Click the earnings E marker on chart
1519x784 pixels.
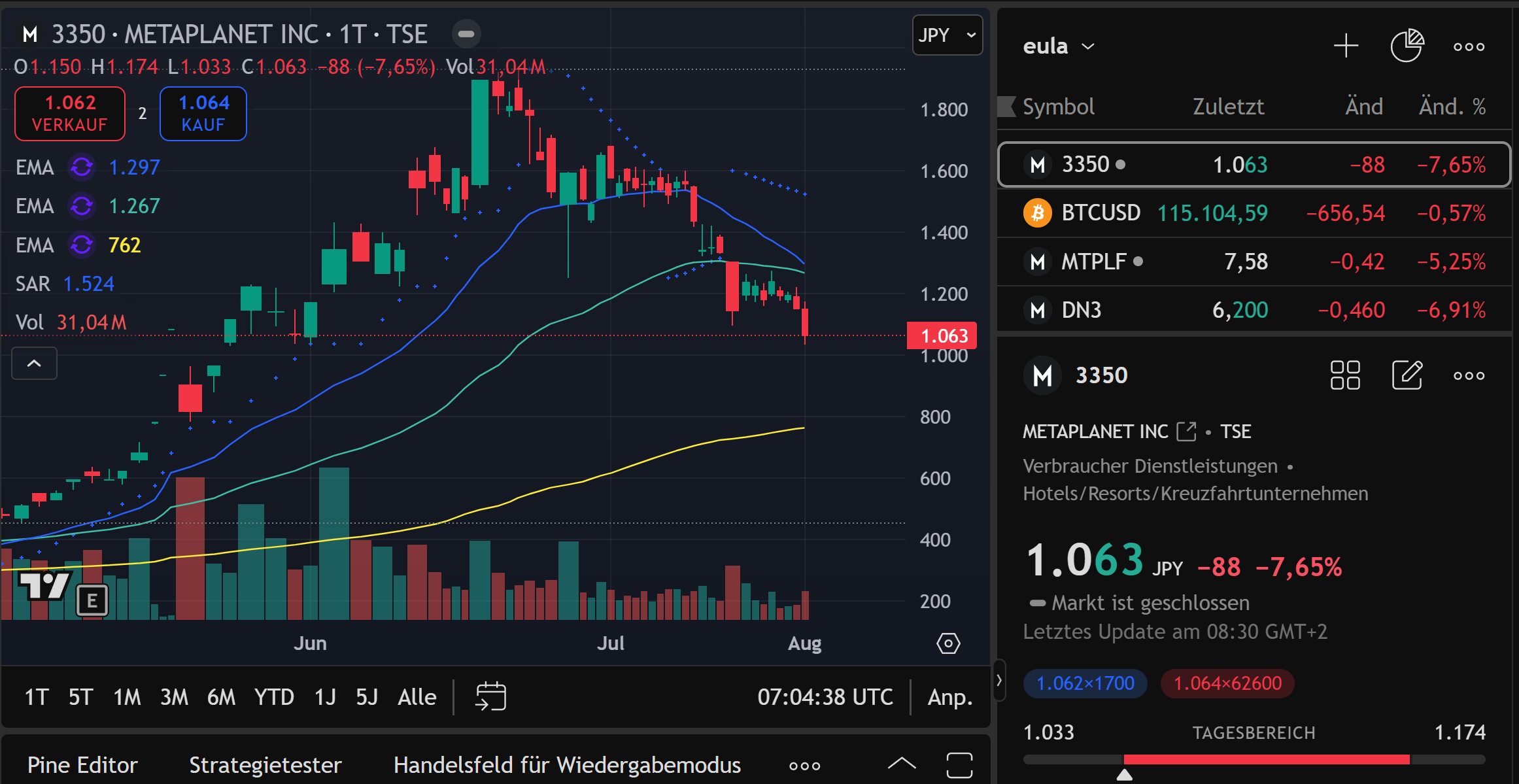[92, 600]
